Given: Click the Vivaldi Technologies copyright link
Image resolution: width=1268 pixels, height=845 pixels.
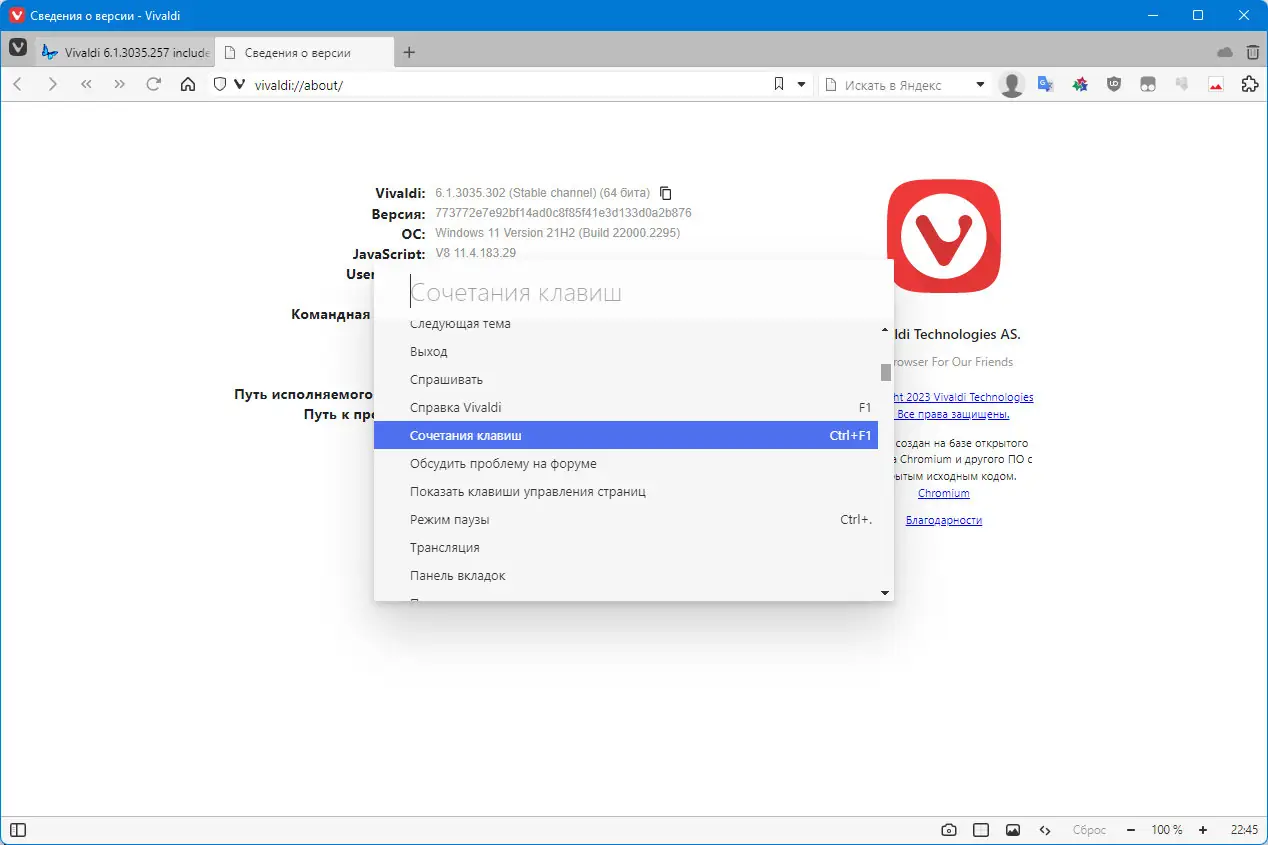Looking at the screenshot, I should tap(963, 397).
